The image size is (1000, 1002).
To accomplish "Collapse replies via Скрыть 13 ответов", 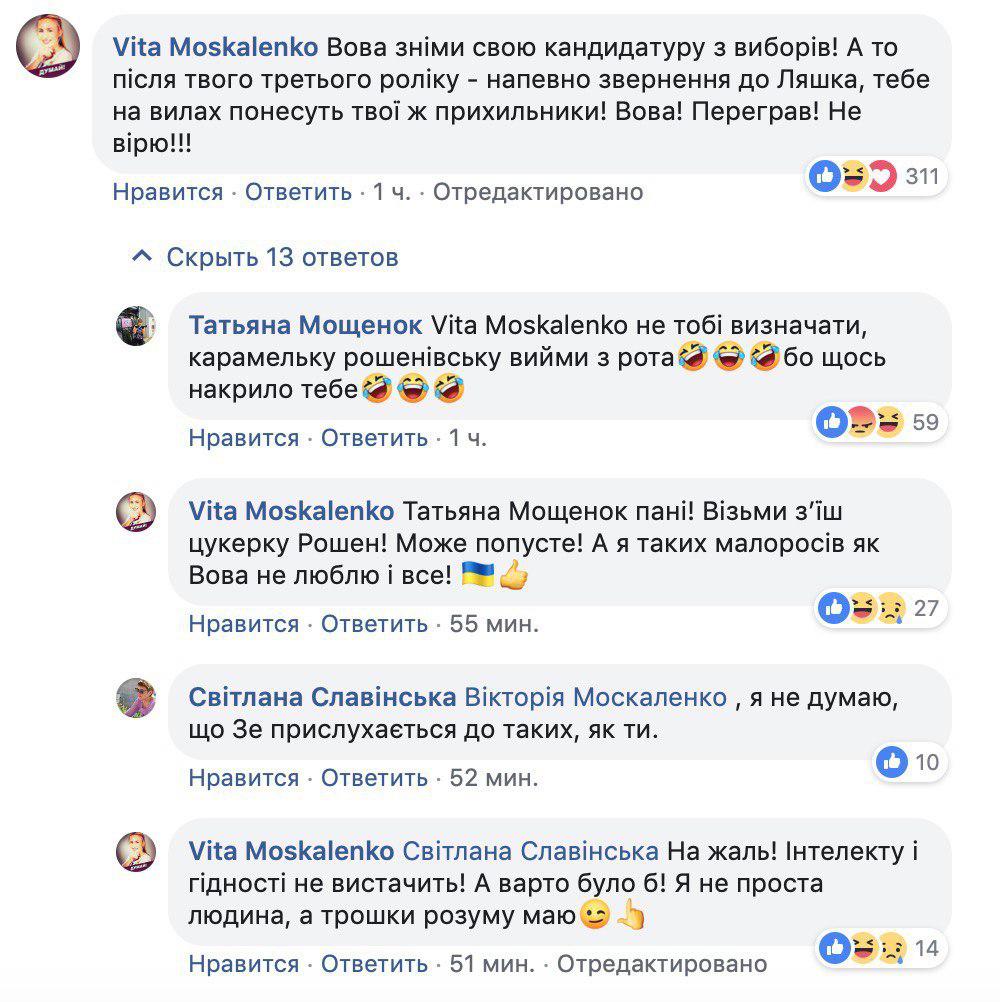I will click(x=282, y=257).
